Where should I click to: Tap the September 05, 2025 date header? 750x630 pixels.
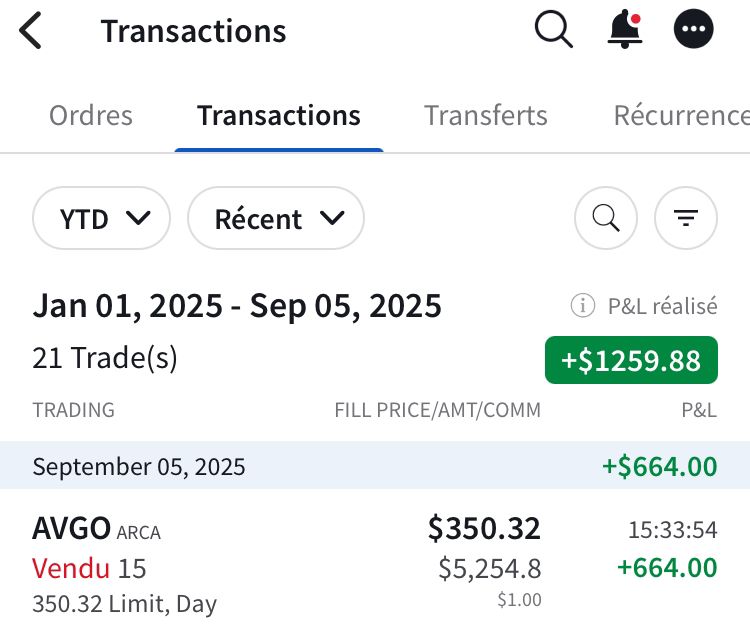tap(139, 466)
